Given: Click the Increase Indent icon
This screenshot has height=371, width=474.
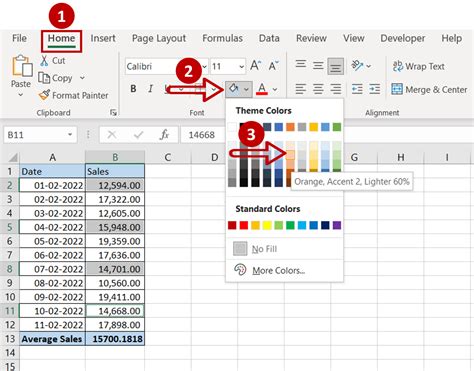Looking at the screenshot, I should tap(375, 89).
